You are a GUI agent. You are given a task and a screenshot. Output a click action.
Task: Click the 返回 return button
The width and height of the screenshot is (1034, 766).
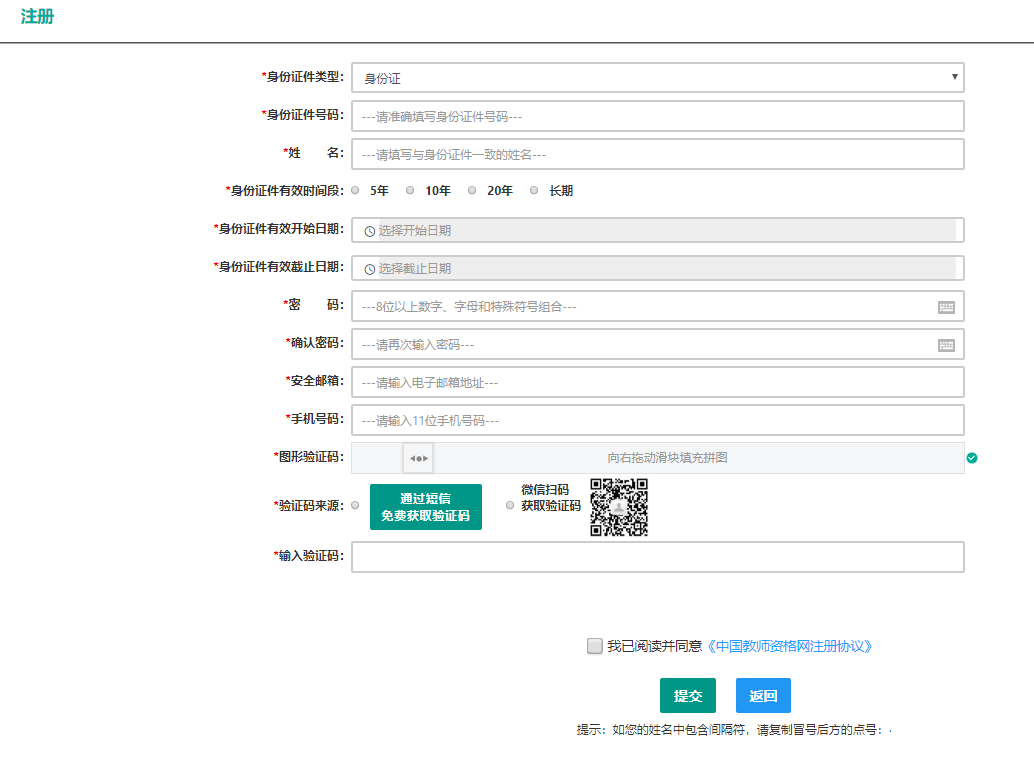[x=761, y=695]
